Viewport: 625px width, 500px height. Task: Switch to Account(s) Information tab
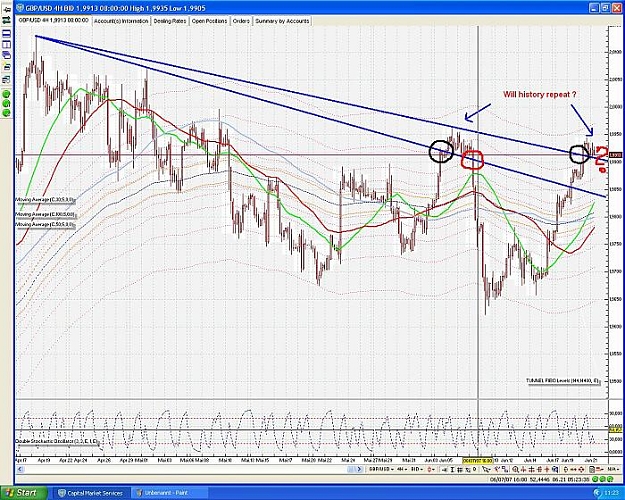coord(121,21)
